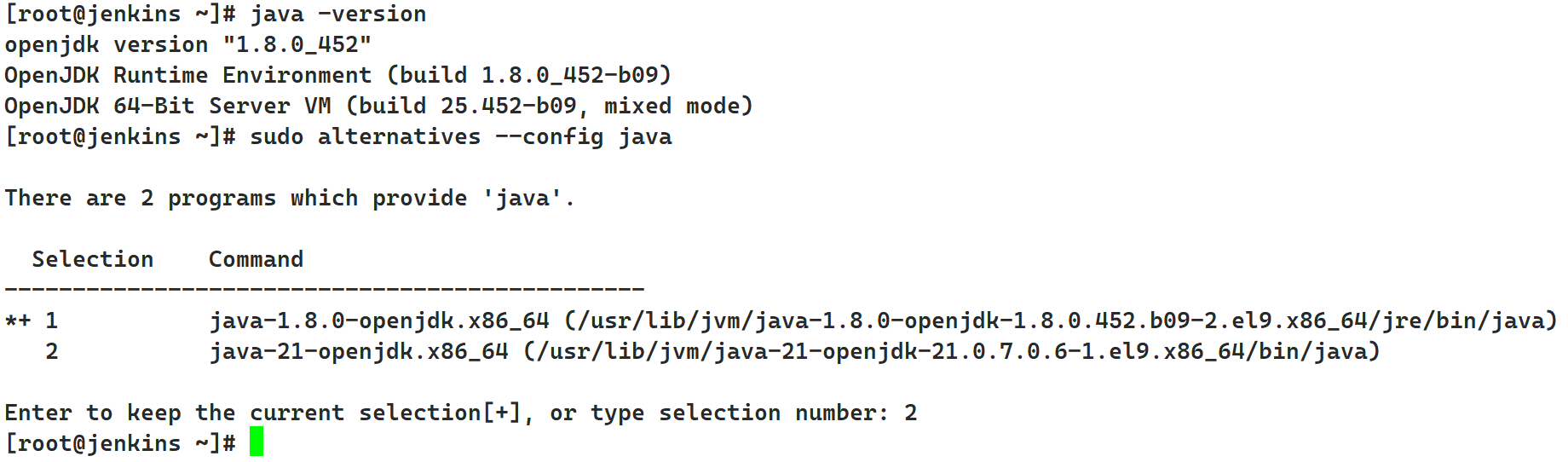
Task: Click the java-21 bin/java path in parentheses
Action: click(x=951, y=352)
